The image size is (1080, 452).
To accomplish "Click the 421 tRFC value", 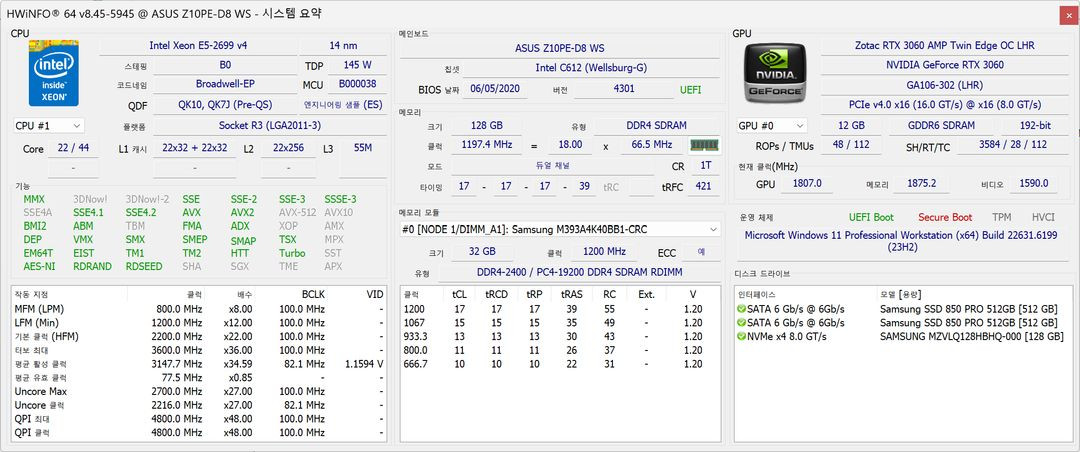I will click(705, 186).
